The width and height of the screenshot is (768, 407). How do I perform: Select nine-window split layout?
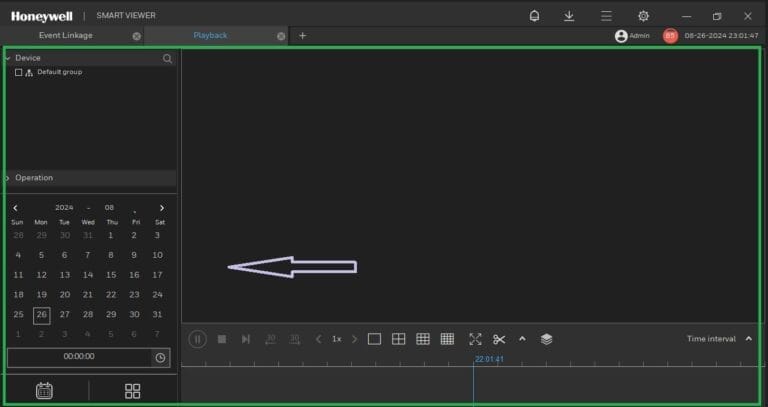coord(423,339)
